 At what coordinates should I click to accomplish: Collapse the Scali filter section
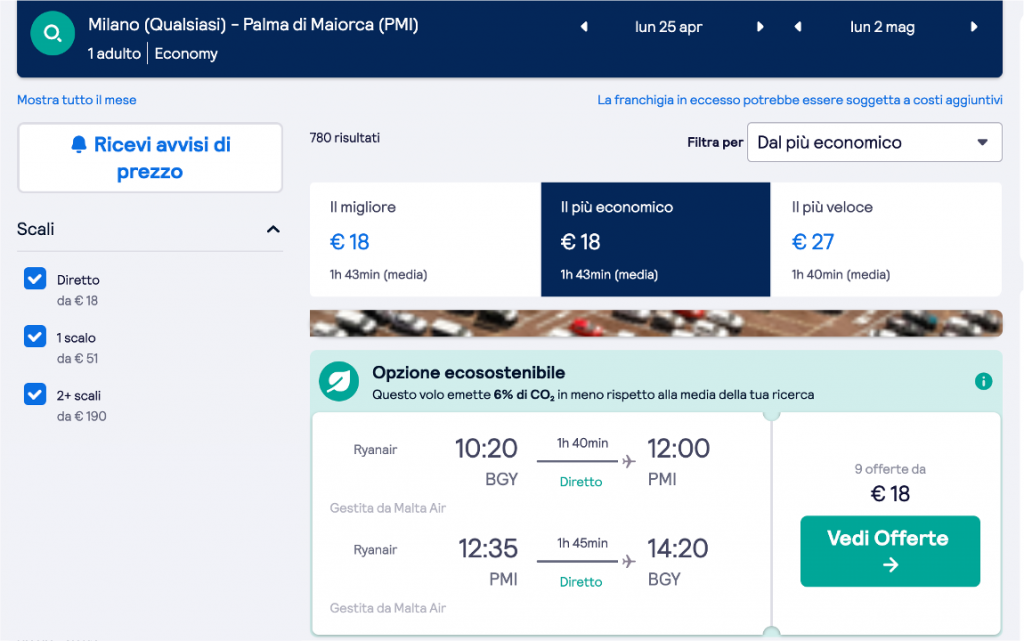click(x=273, y=230)
